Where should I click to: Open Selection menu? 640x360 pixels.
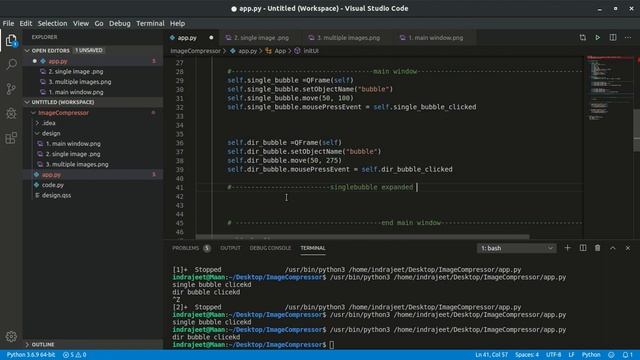(53, 23)
